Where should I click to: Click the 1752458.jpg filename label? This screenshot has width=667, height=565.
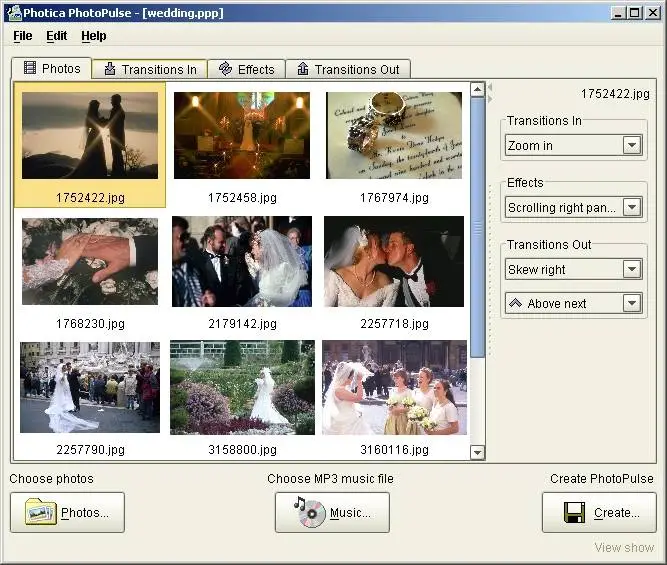click(x=242, y=198)
